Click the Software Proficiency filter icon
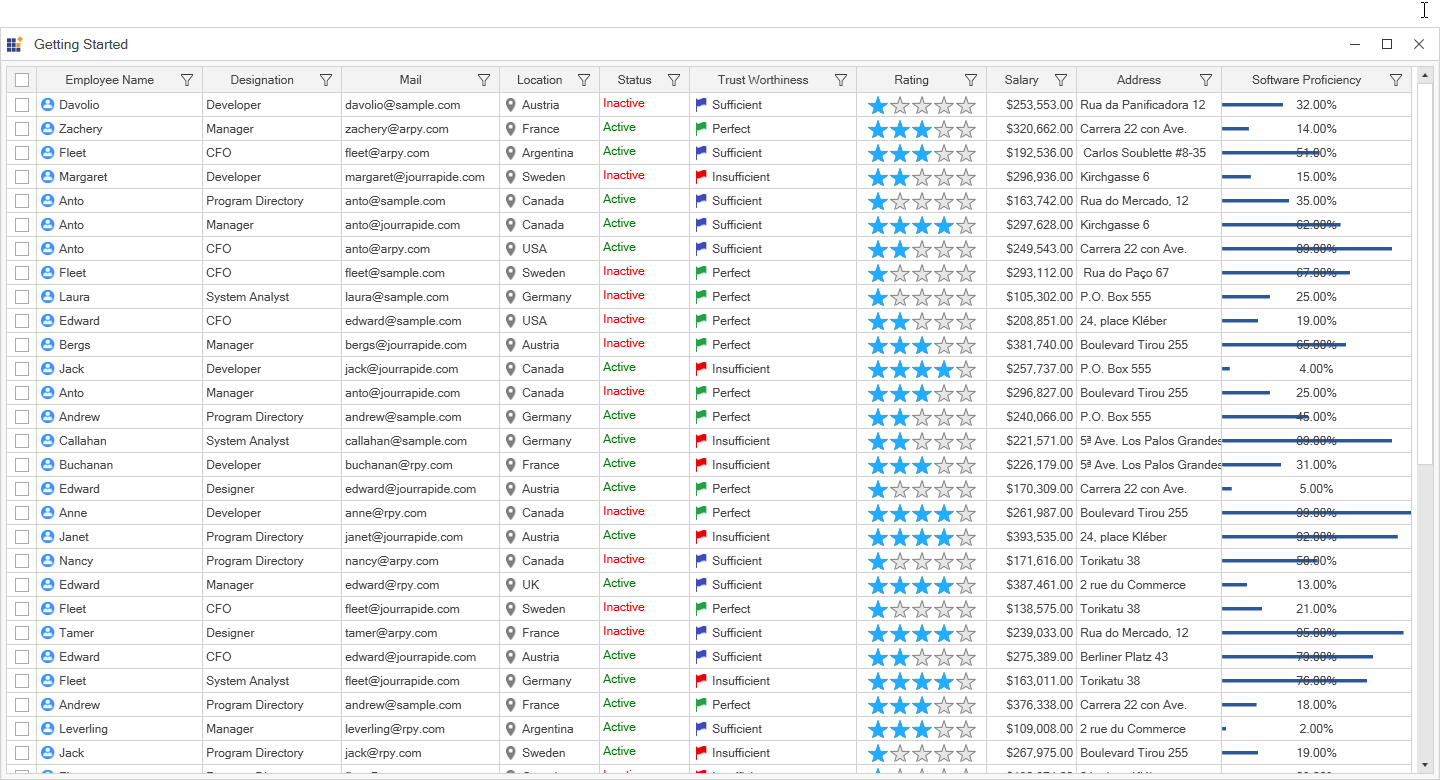The image size is (1446, 780). [1397, 79]
